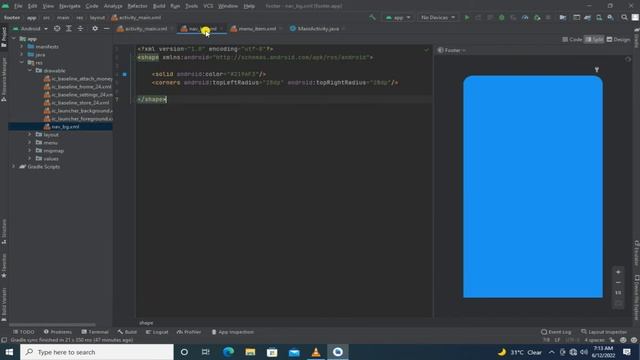Expand the mipmap folder

pyautogui.click(x=30, y=151)
